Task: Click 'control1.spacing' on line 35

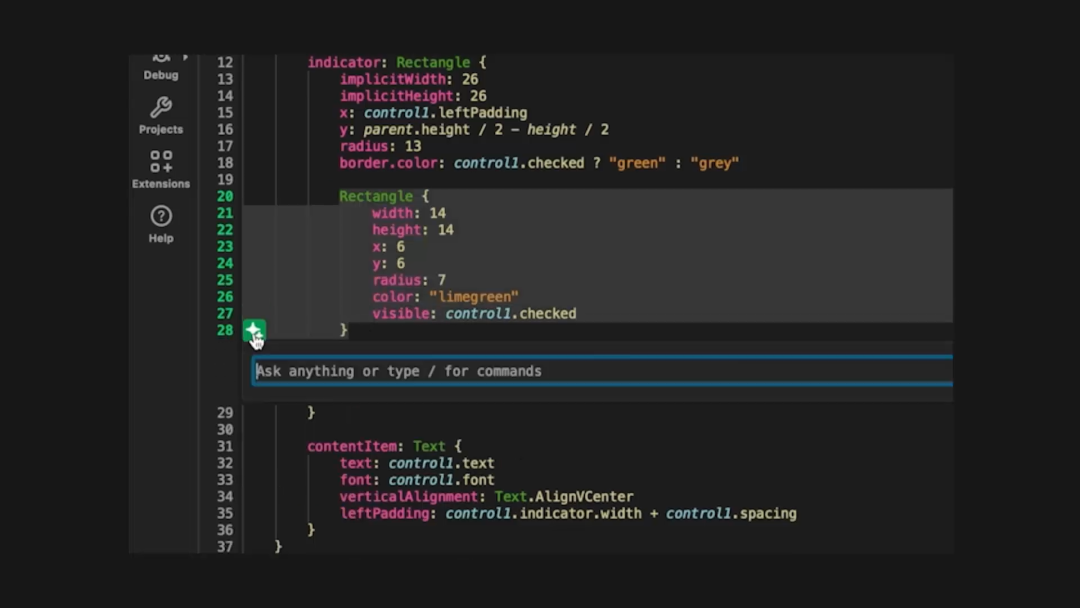Action: [731, 514]
